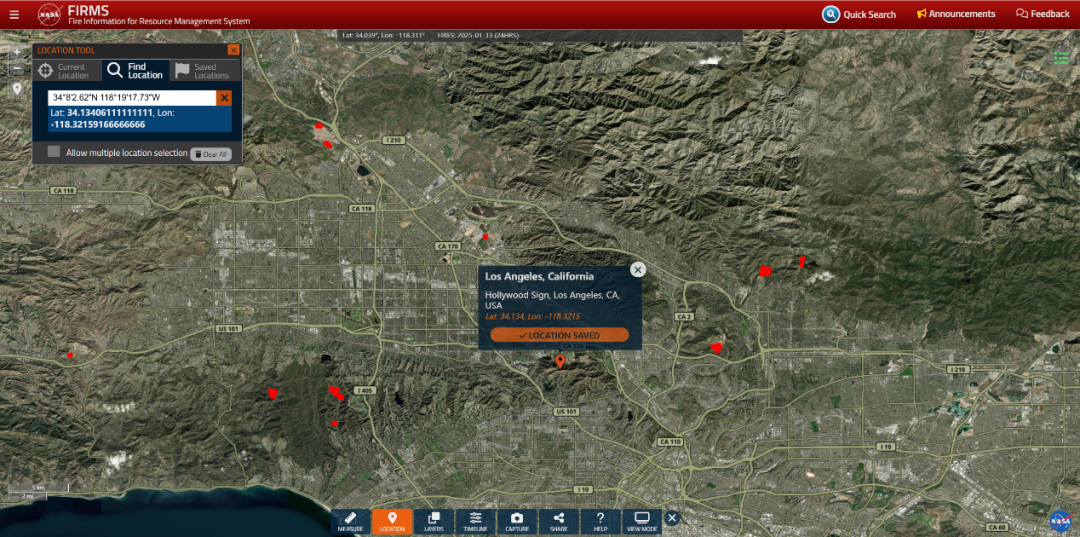1080x537 pixels.
Task: Switch to the Saved Locations tab
Action: (x=202, y=70)
